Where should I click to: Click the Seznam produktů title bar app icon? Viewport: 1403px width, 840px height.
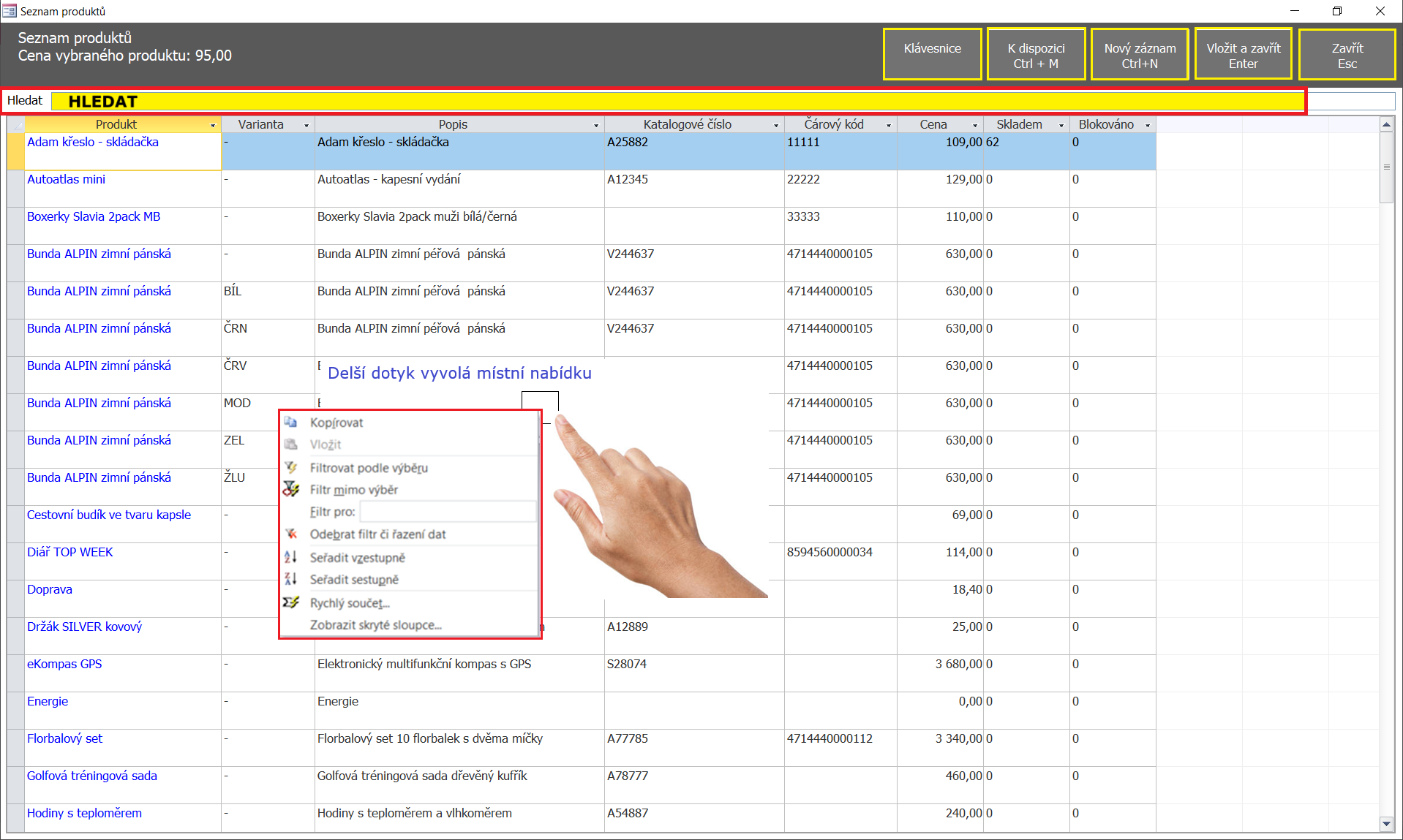[x=10, y=11]
